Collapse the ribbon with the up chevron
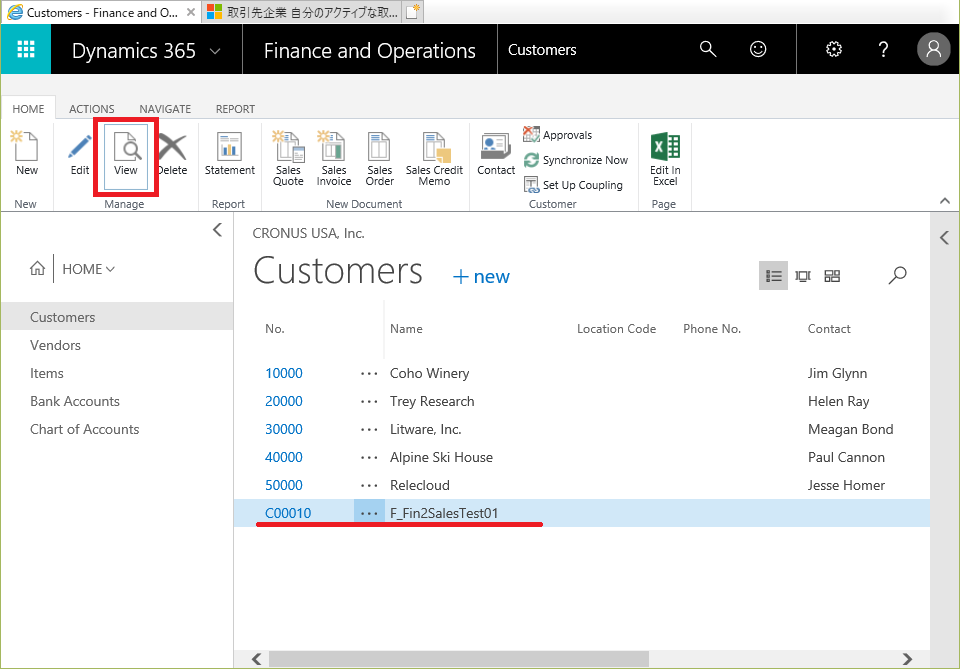 point(945,201)
